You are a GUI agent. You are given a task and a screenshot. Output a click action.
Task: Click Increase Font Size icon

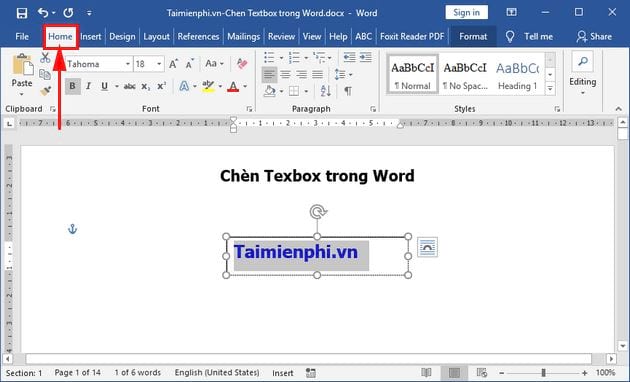tap(173, 64)
